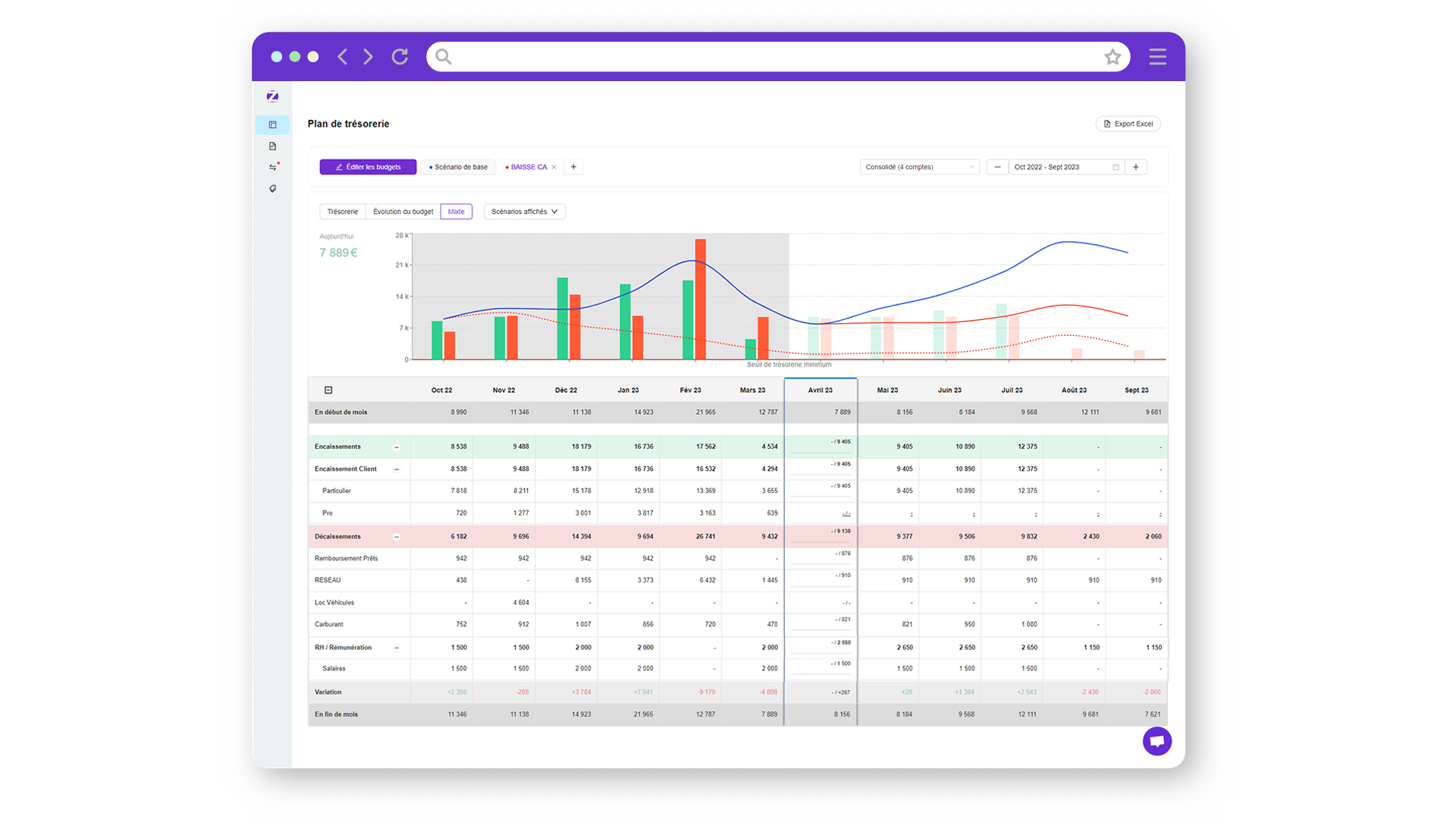The image size is (1456, 819).
Task: Open the chat support bubble
Action: [x=1157, y=741]
